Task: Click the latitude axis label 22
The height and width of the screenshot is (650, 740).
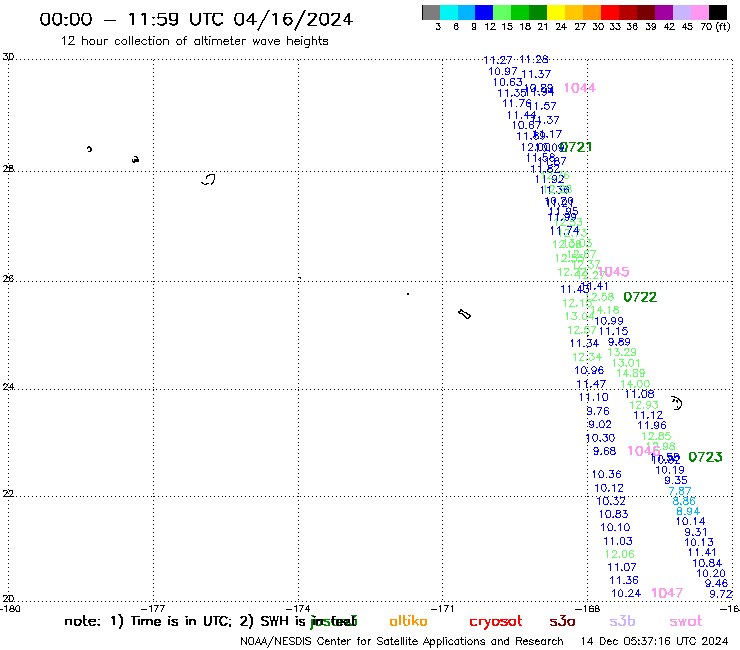Action: pyautogui.click(x=8, y=494)
